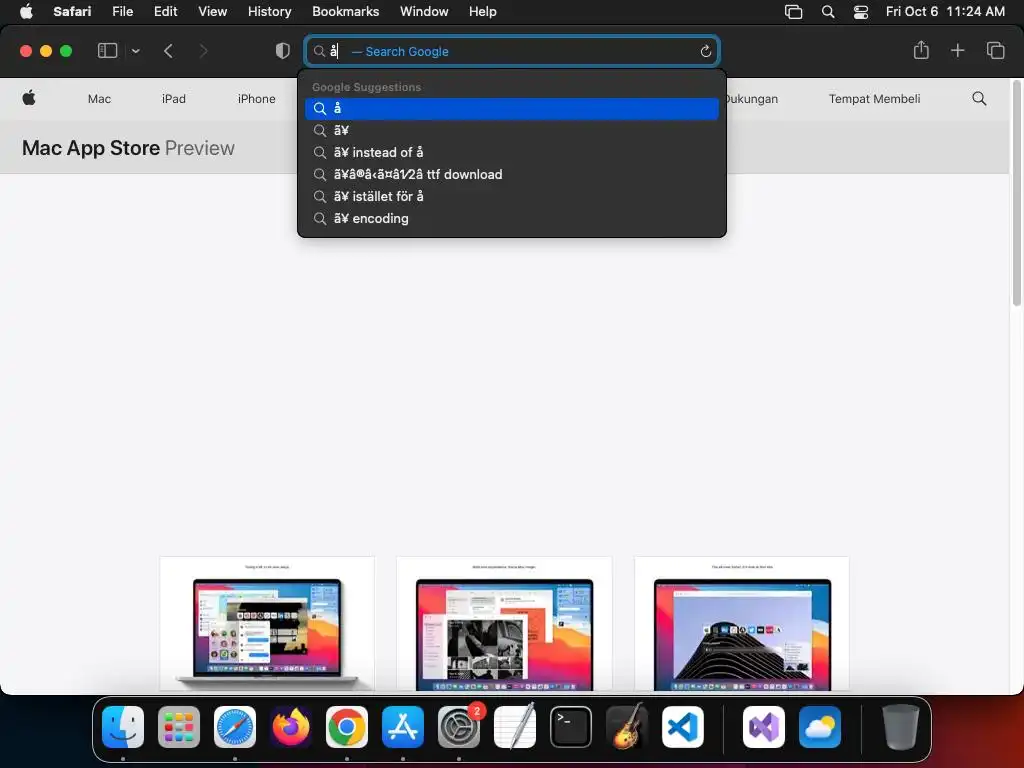The image size is (1024, 768).
Task: Open Launchpad from the Dock
Action: click(179, 727)
